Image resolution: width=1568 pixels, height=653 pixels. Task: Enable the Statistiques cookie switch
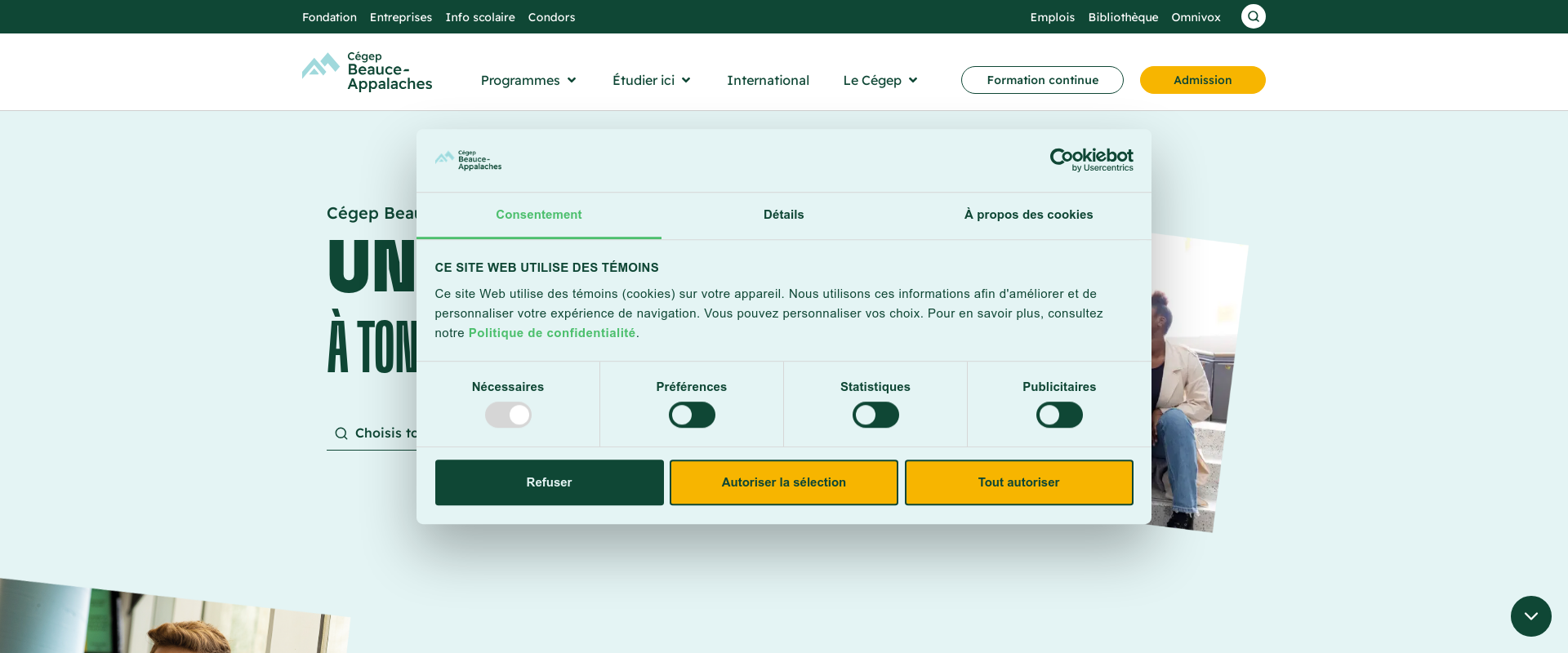click(875, 415)
